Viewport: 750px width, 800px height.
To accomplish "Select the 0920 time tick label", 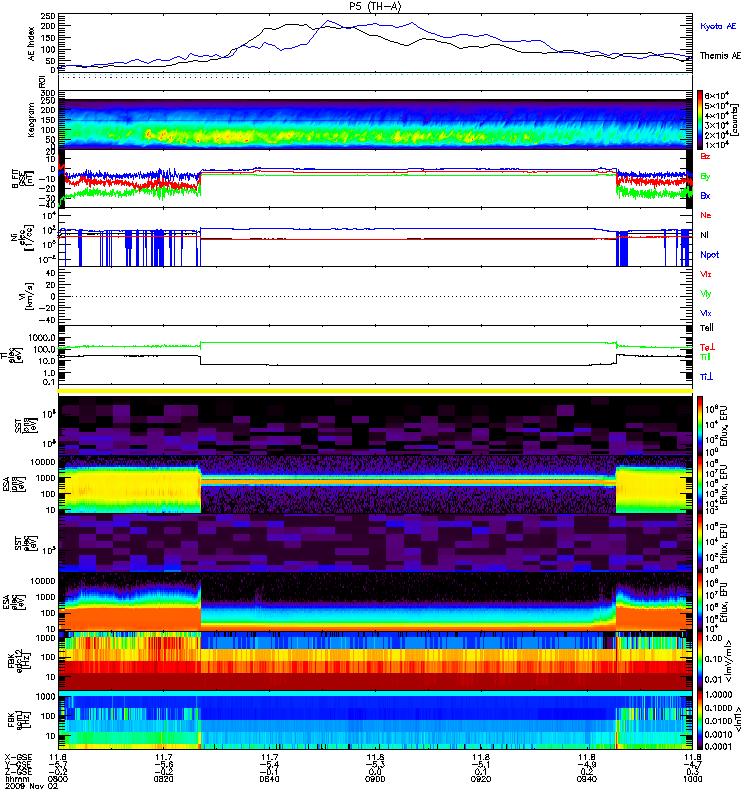I will click(481, 779).
